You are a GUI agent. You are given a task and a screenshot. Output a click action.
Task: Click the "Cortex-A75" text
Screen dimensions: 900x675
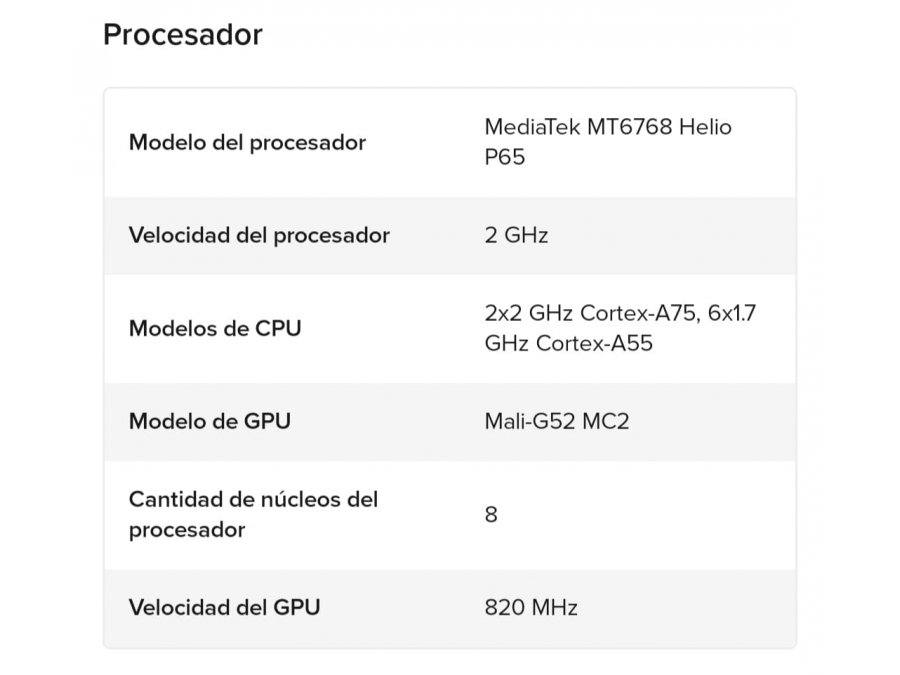[x=638, y=313]
